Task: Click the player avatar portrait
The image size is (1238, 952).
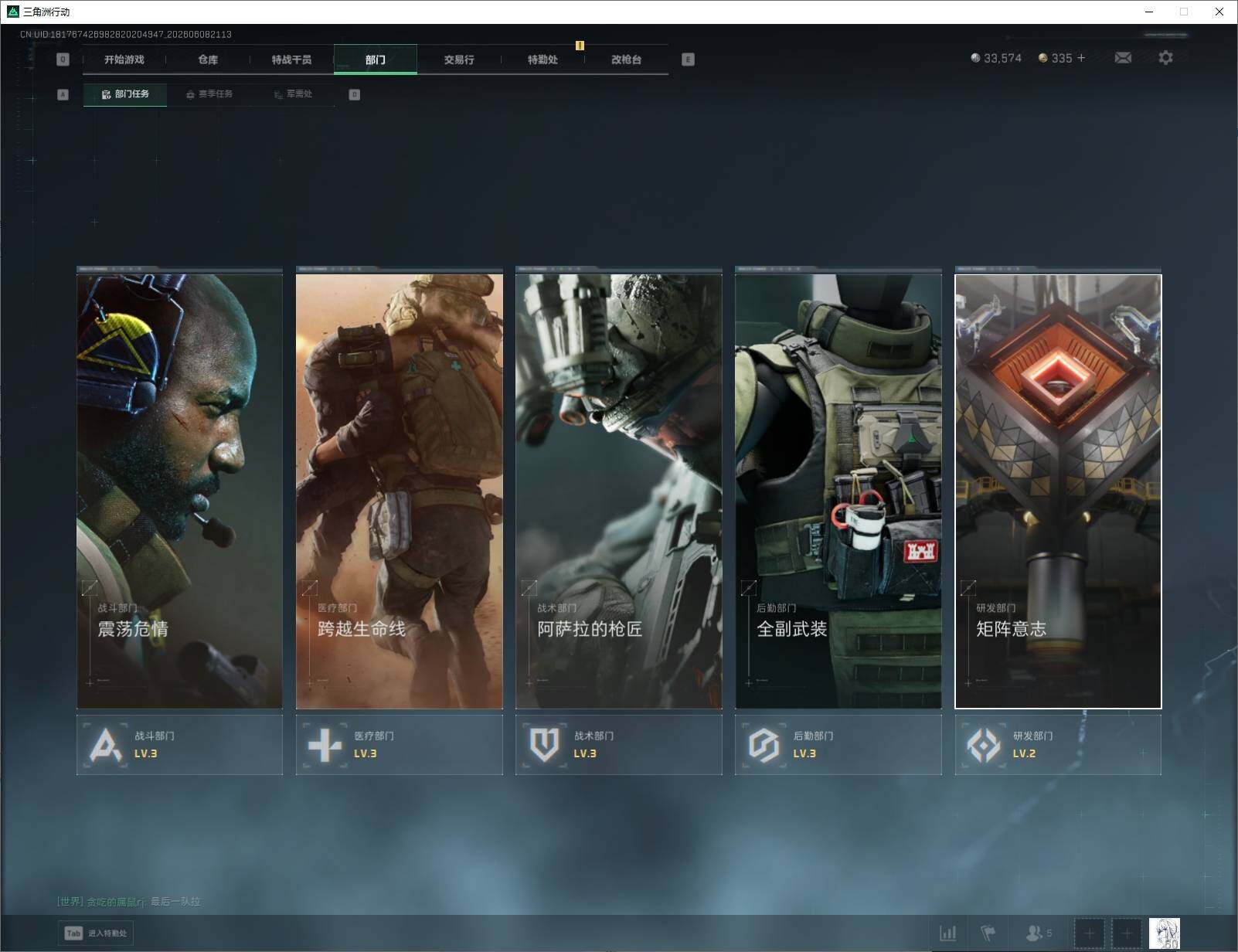Action: [x=1165, y=933]
